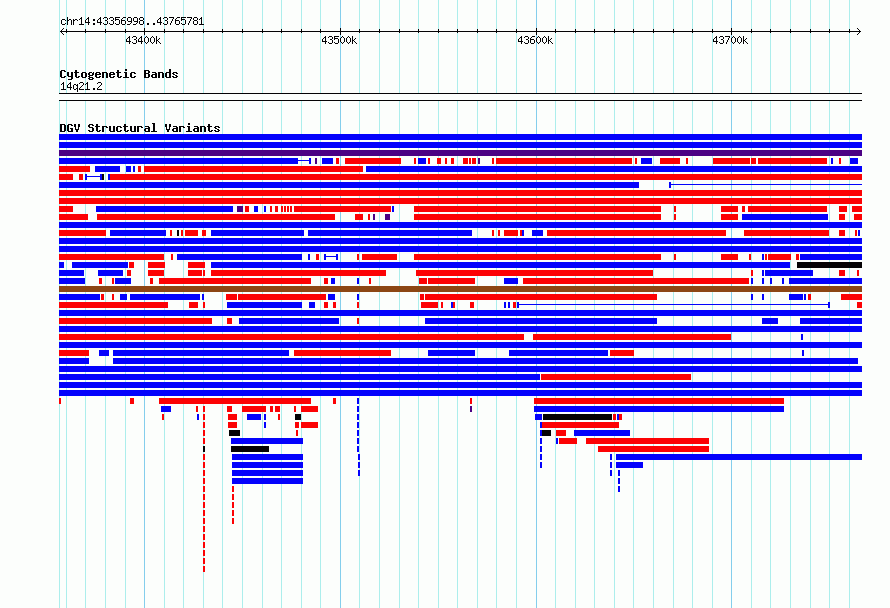The height and width of the screenshot is (608, 890).
Task: Click the long red bar below the full-width rows near 43450k
Action: (x=234, y=401)
